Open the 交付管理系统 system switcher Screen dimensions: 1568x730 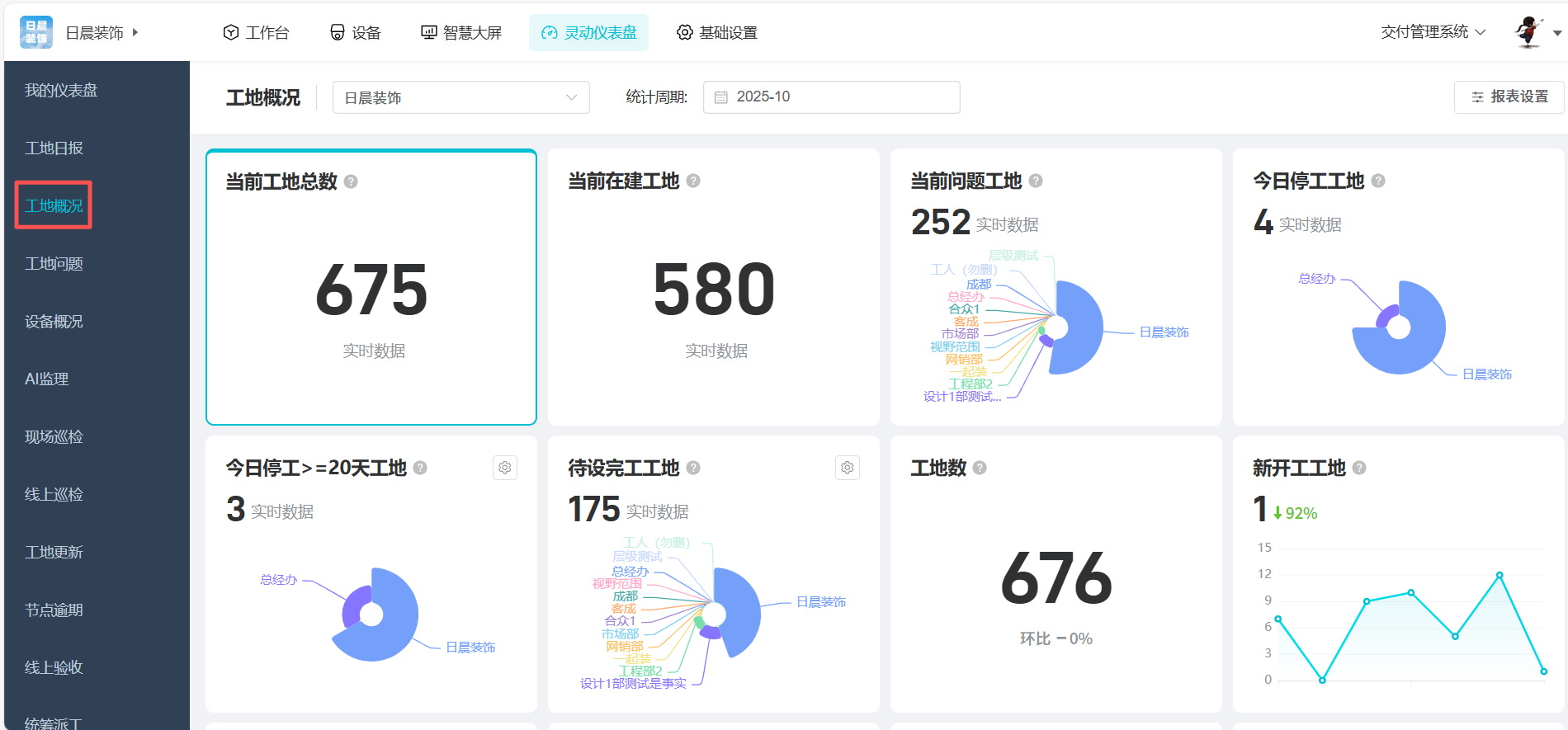[x=1433, y=32]
